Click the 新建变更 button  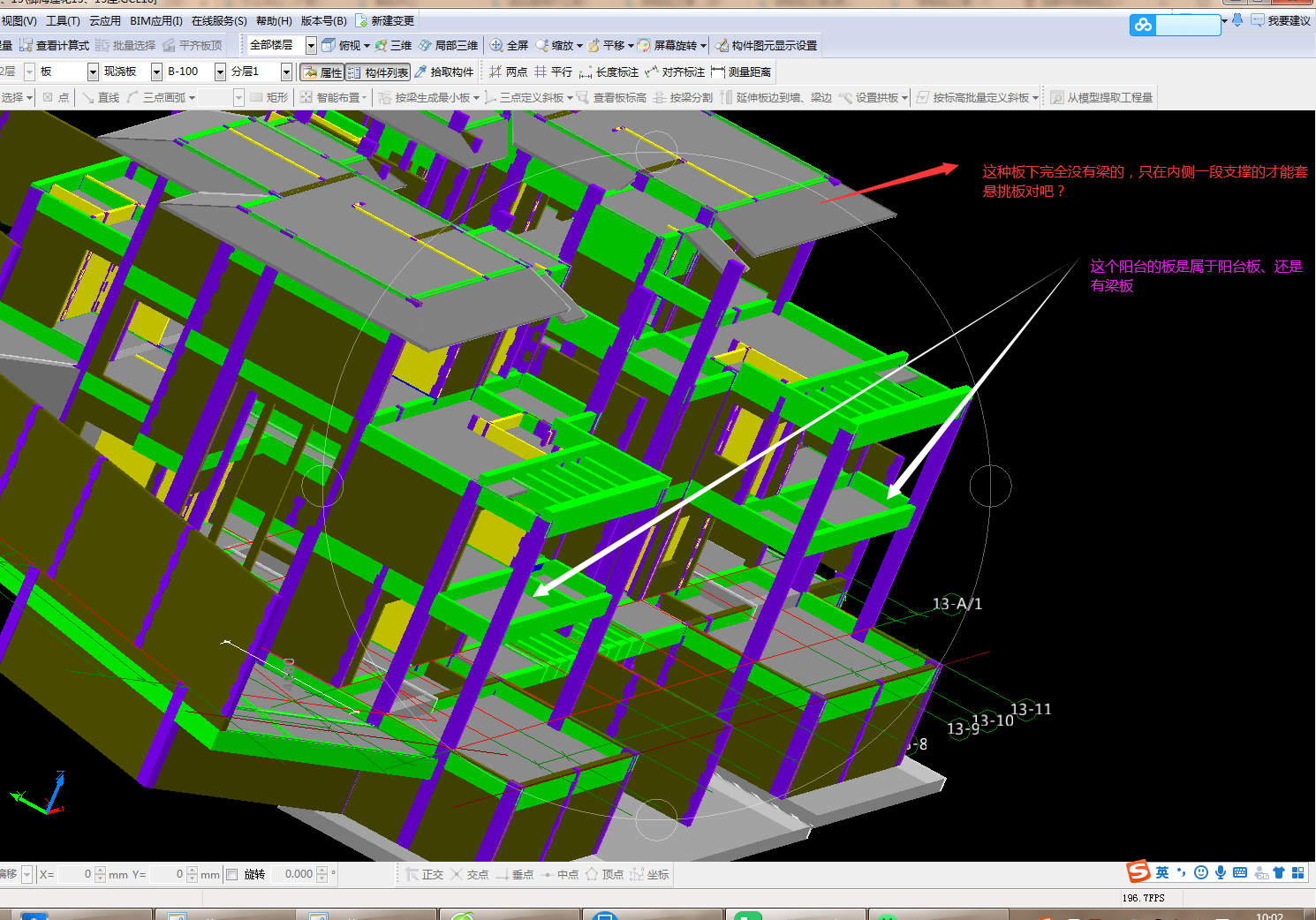pos(385,20)
